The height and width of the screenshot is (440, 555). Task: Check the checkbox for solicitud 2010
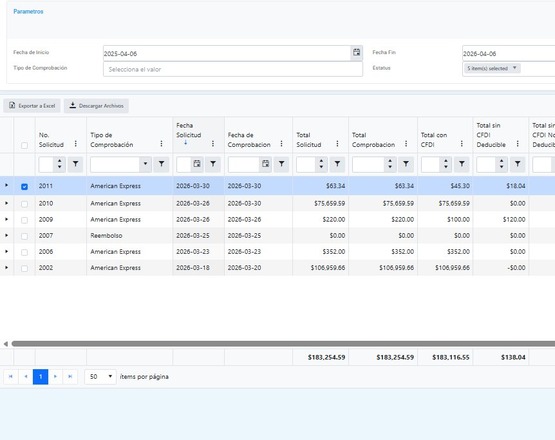(24, 204)
